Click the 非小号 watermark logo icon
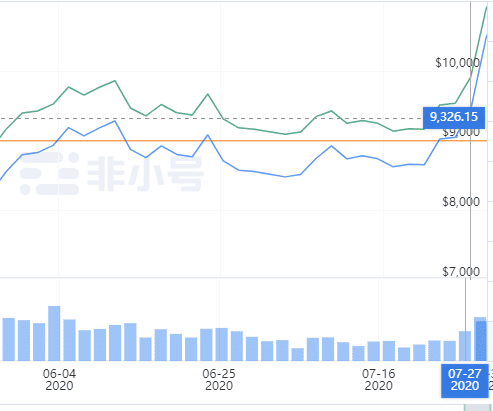The height and width of the screenshot is (411, 493). pos(49,174)
